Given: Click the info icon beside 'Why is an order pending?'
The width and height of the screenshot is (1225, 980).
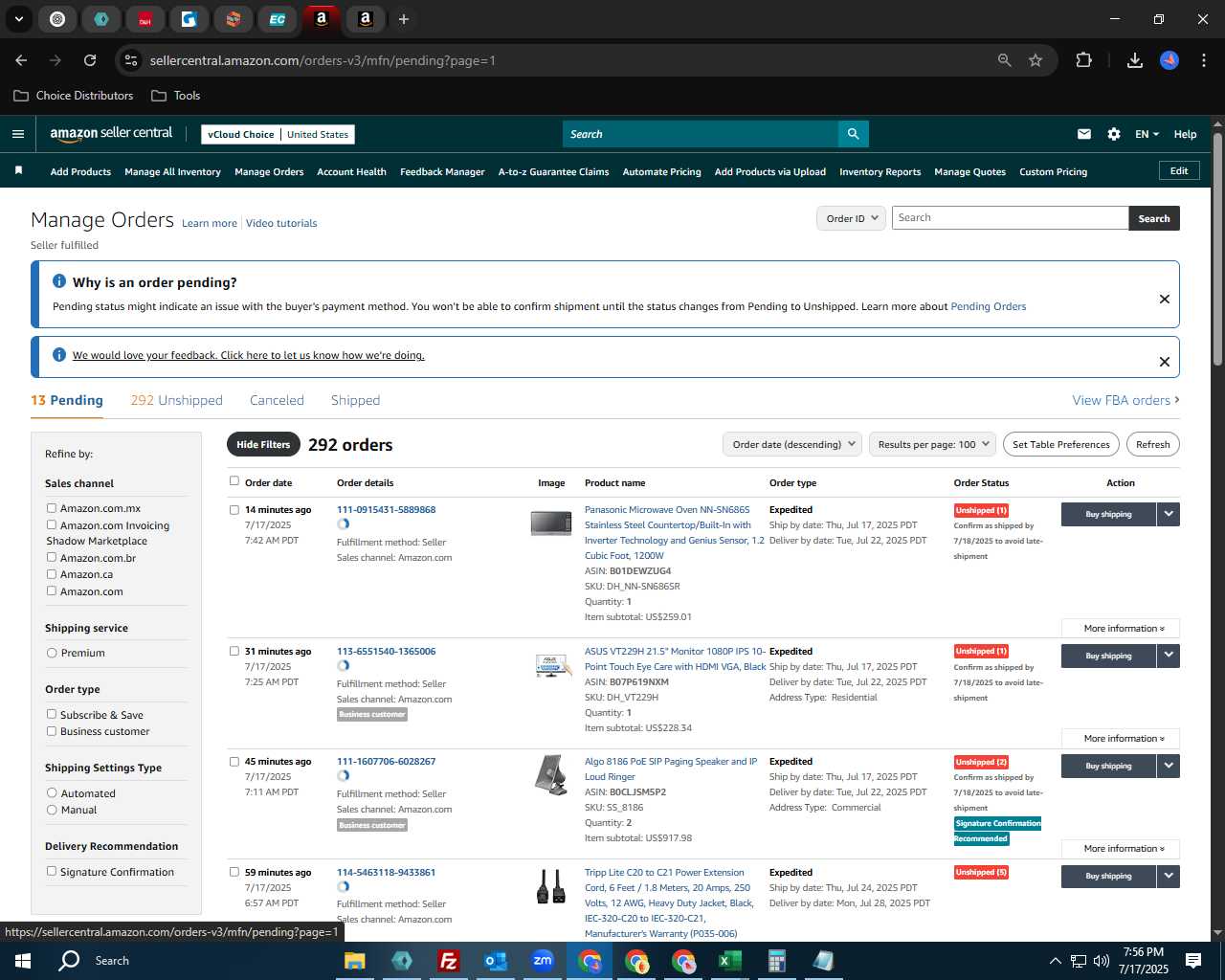Looking at the screenshot, I should 59,281.
